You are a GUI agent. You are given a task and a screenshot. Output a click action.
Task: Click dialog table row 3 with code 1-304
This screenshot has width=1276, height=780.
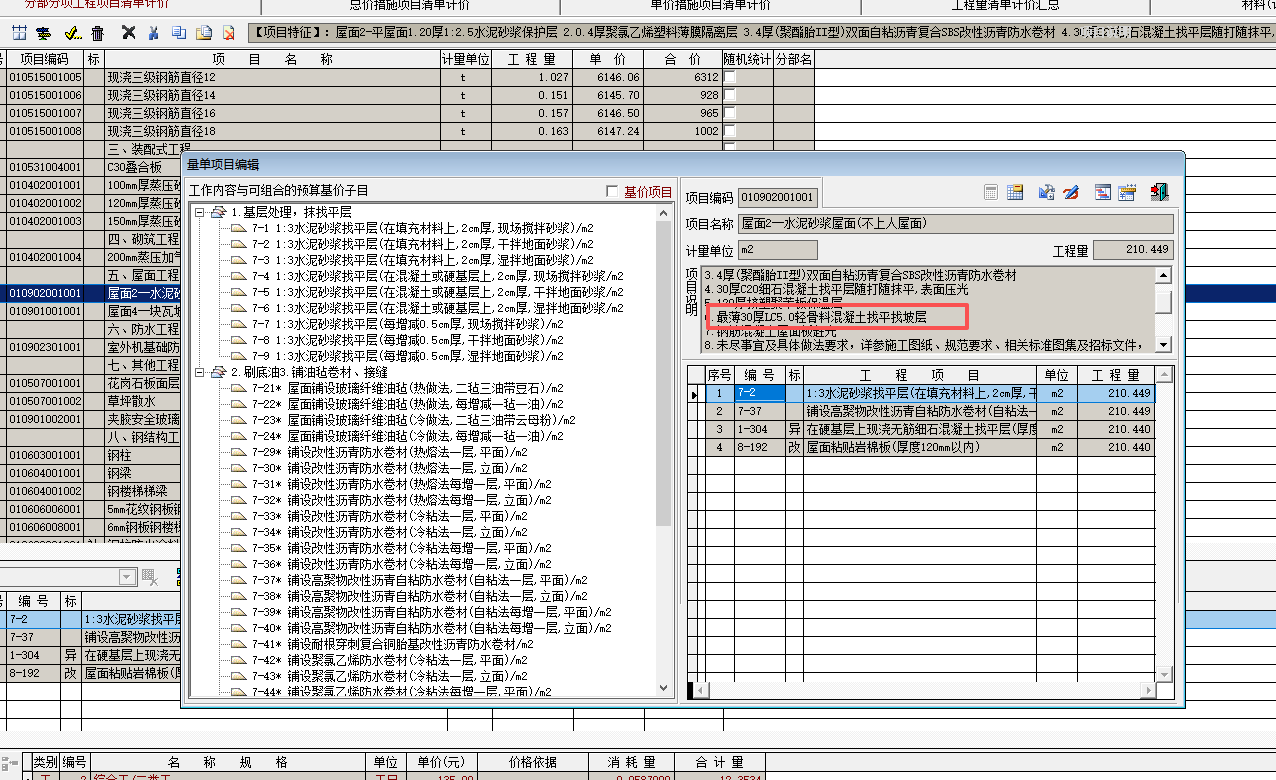[921, 429]
